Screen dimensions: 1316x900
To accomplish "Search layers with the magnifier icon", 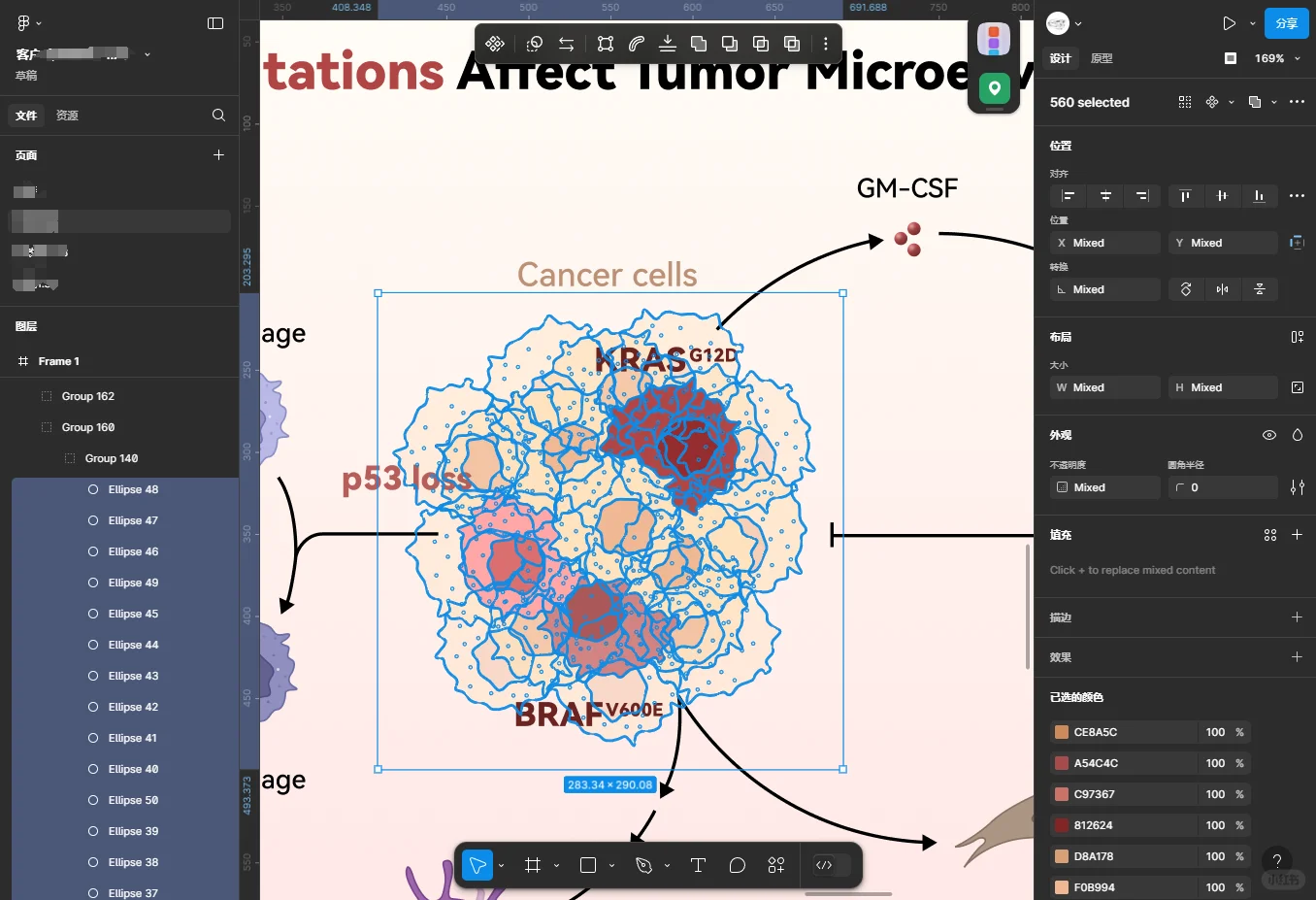I will (x=218, y=115).
